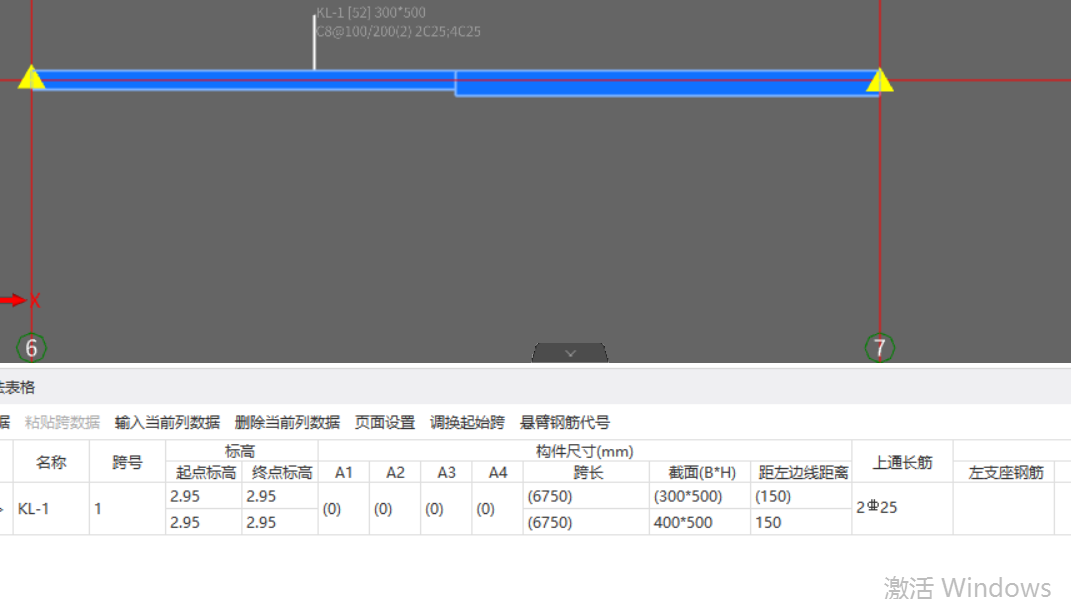Click span number cell showing 1

pos(127,509)
